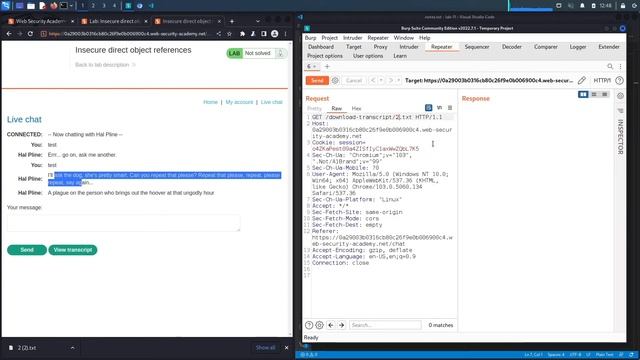Expand the INSPECTOR side panel
Viewport: 640px width, 360px height.
point(620,136)
